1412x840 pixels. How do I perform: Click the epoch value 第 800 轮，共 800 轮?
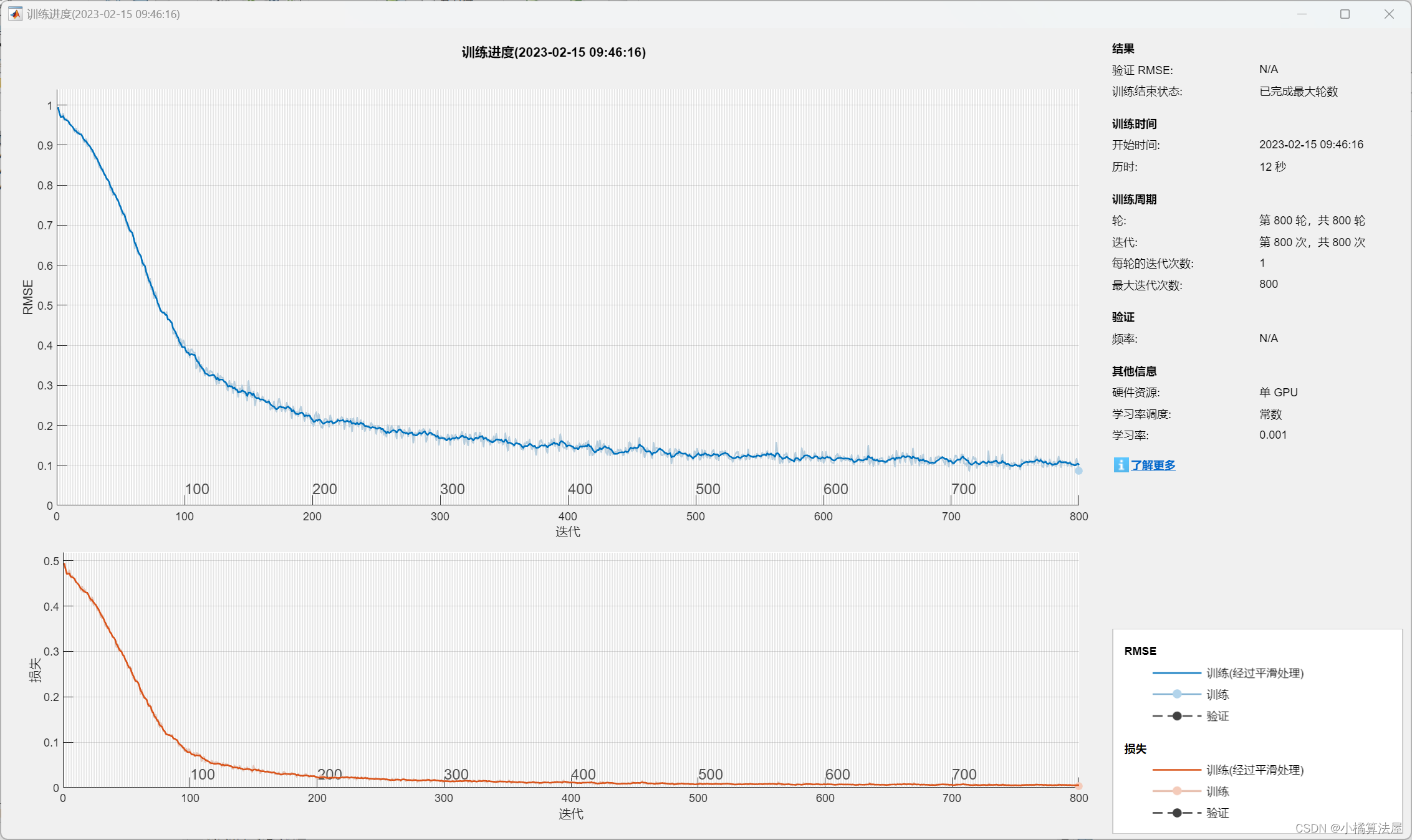[x=1312, y=221]
